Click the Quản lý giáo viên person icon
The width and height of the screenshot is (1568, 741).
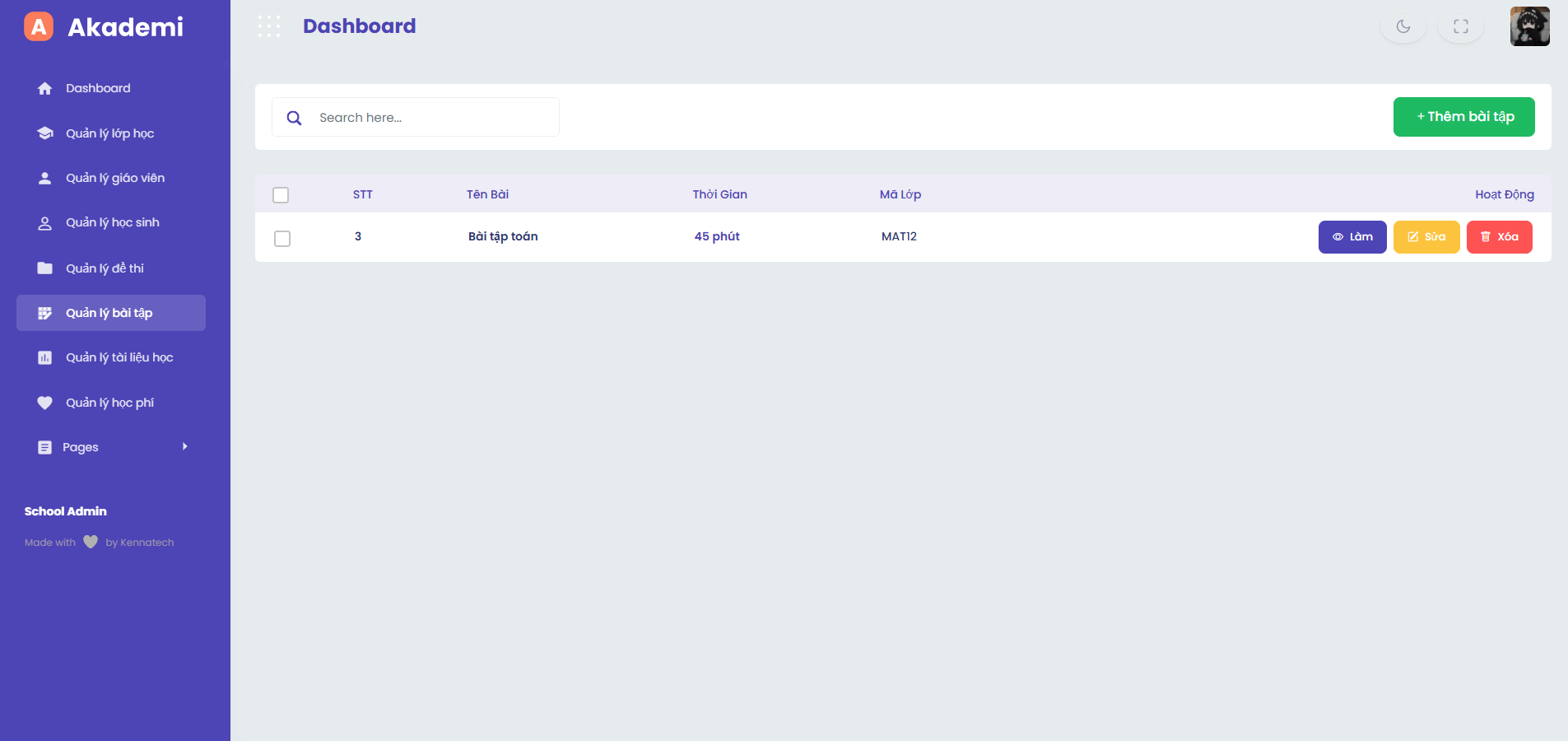[x=45, y=178]
